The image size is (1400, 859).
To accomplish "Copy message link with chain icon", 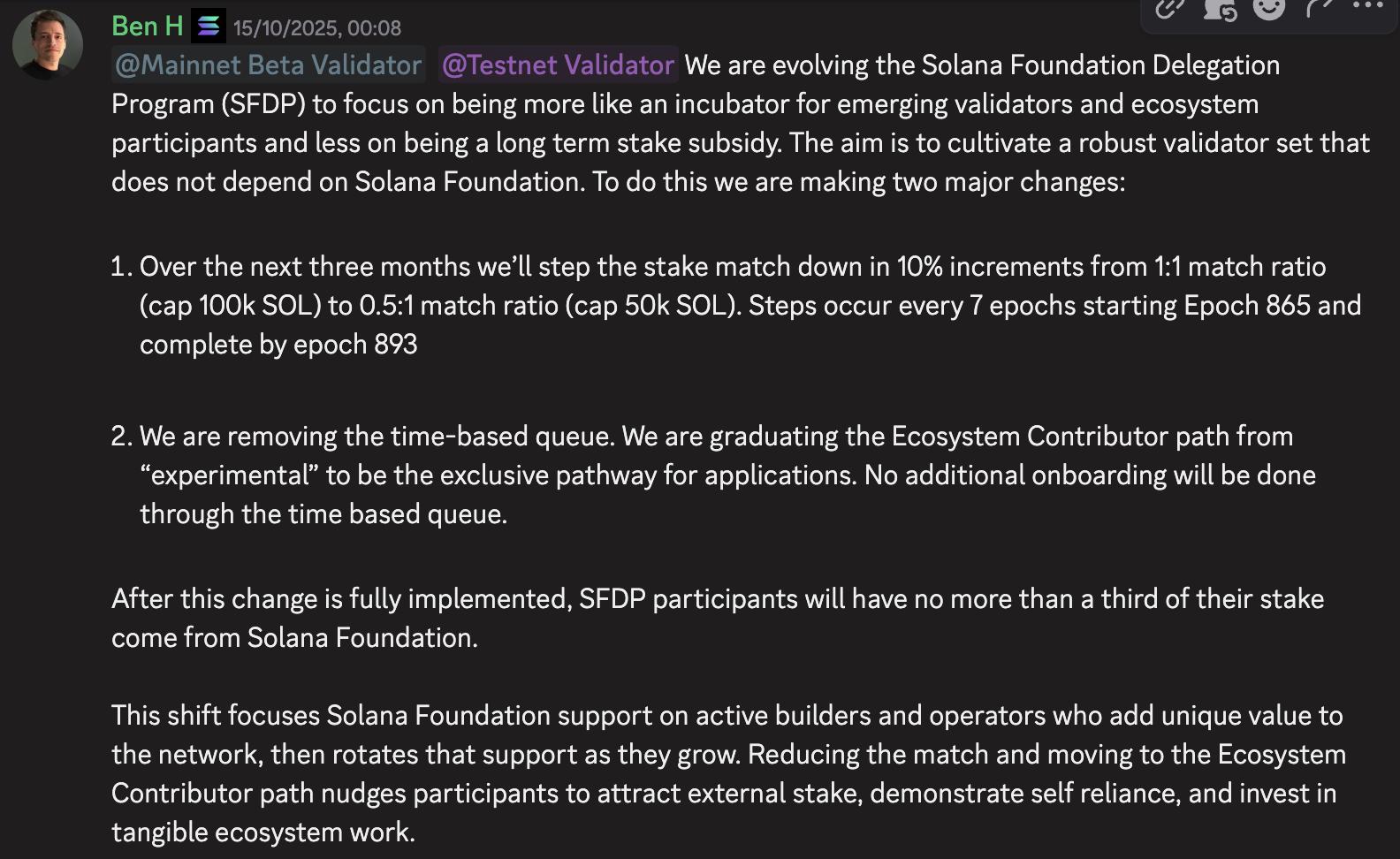I will [x=1169, y=9].
